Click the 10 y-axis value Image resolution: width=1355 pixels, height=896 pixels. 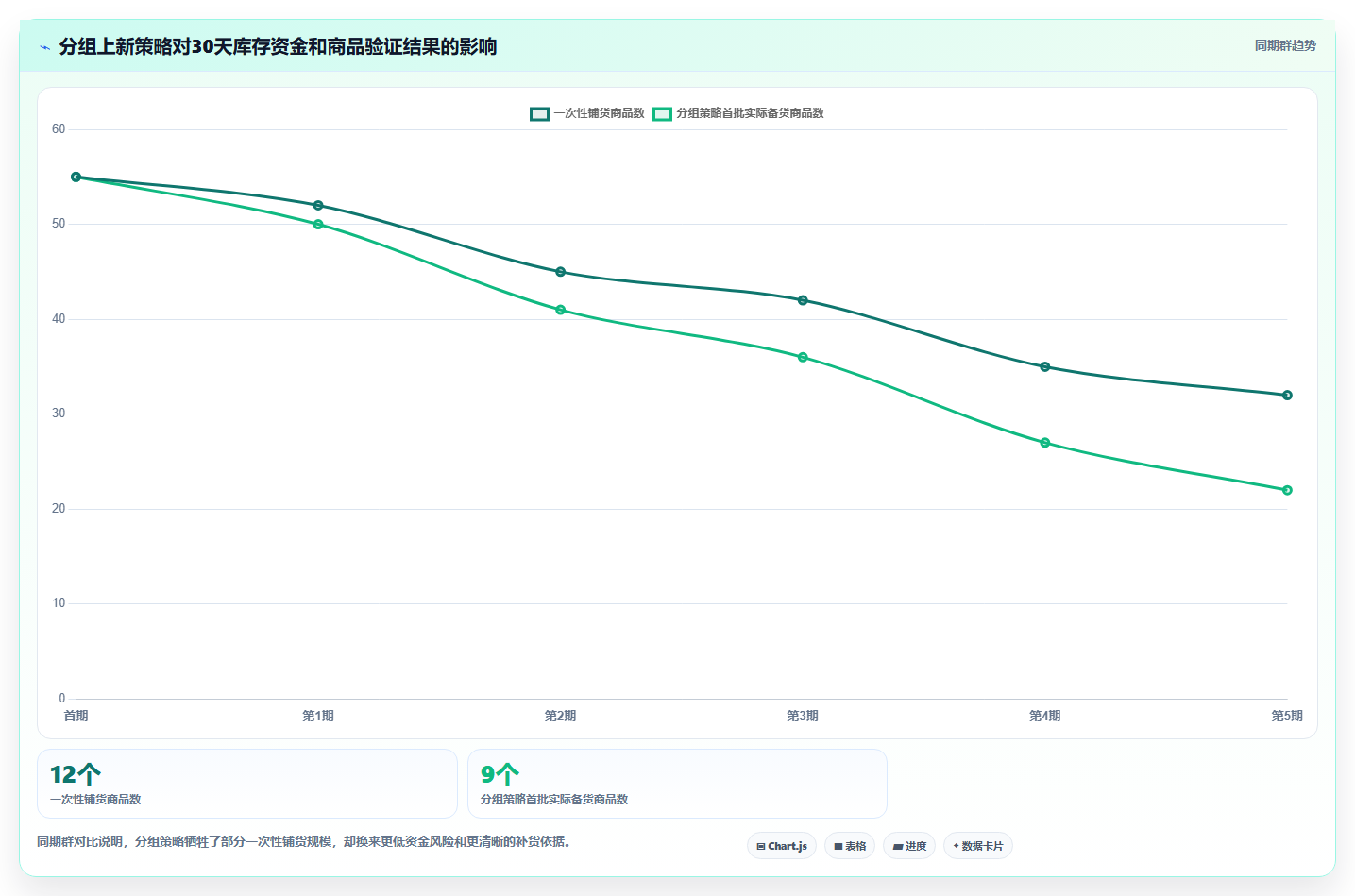click(59, 603)
